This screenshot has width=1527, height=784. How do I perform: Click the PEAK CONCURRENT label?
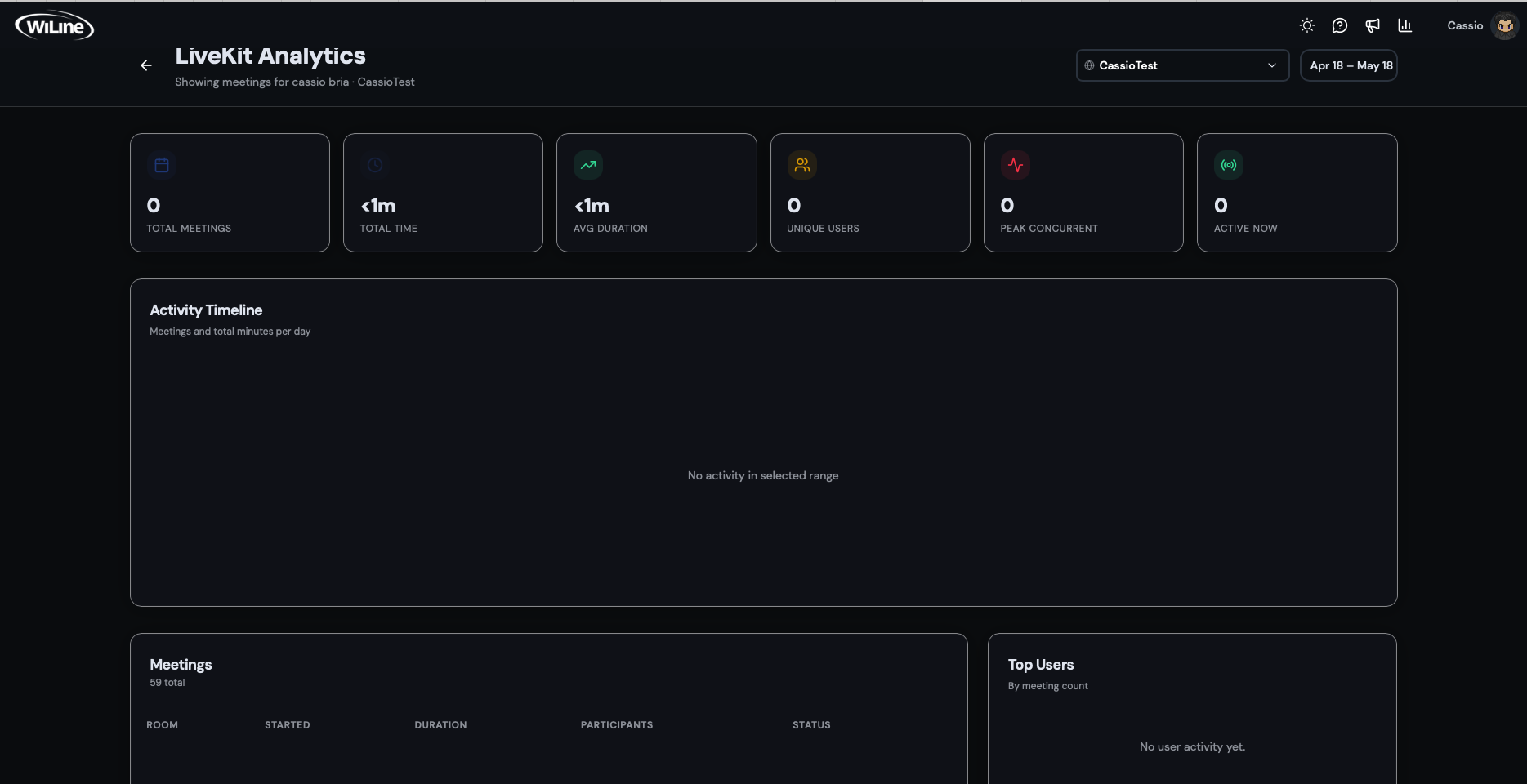coord(1049,229)
